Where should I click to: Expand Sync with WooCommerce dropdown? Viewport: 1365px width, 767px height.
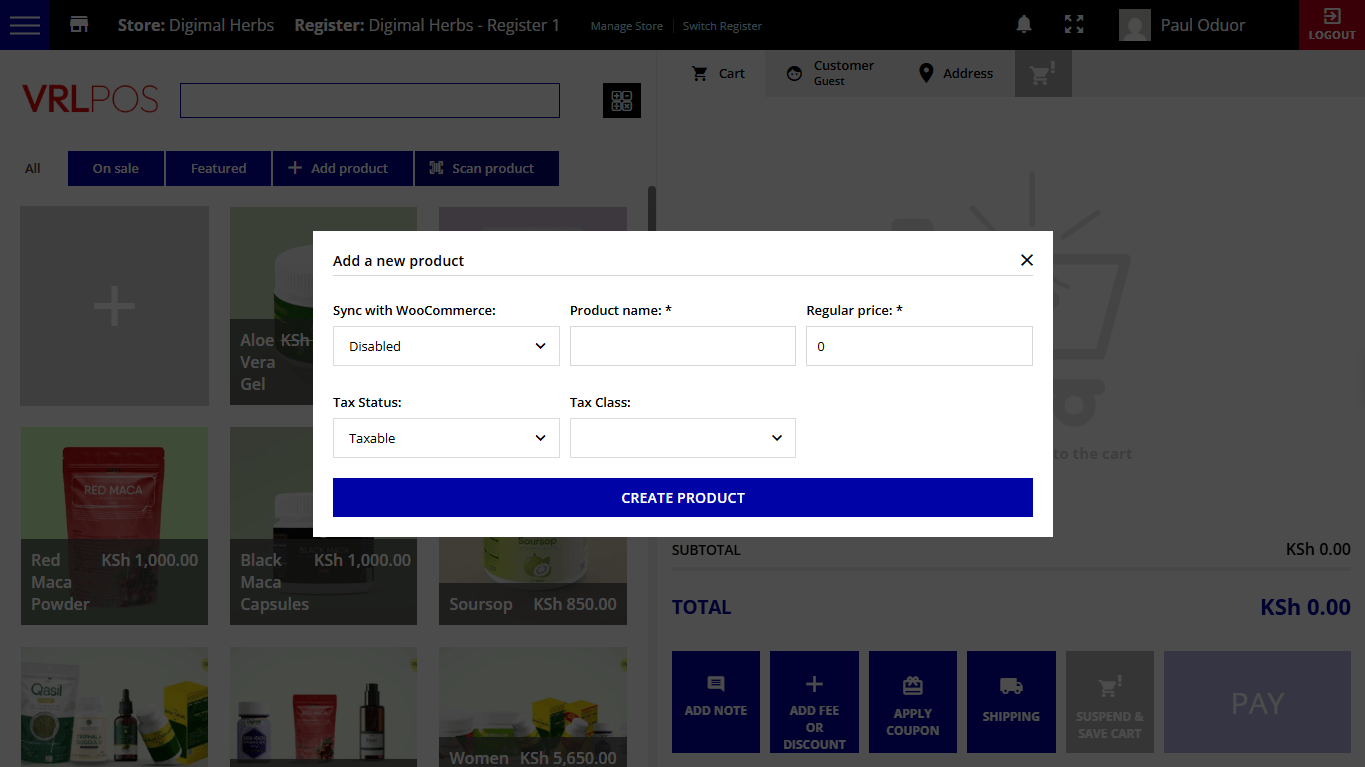446,346
